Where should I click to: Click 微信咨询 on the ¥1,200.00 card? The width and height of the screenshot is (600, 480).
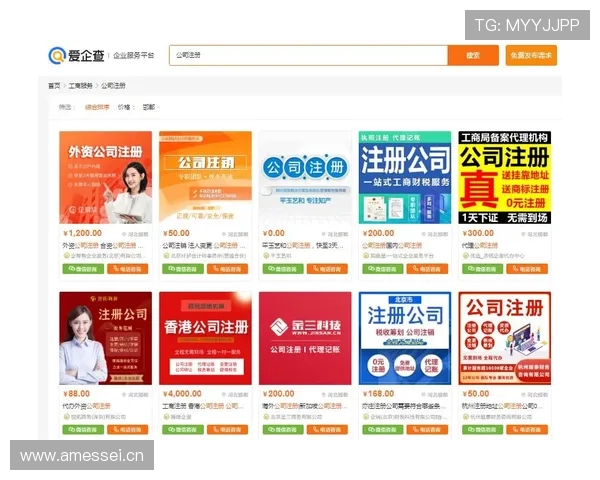pyautogui.click(x=83, y=269)
